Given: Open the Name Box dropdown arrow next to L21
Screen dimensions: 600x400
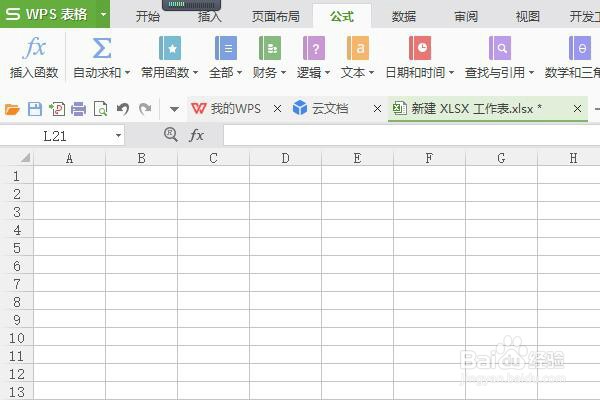Looking at the screenshot, I should [x=118, y=136].
